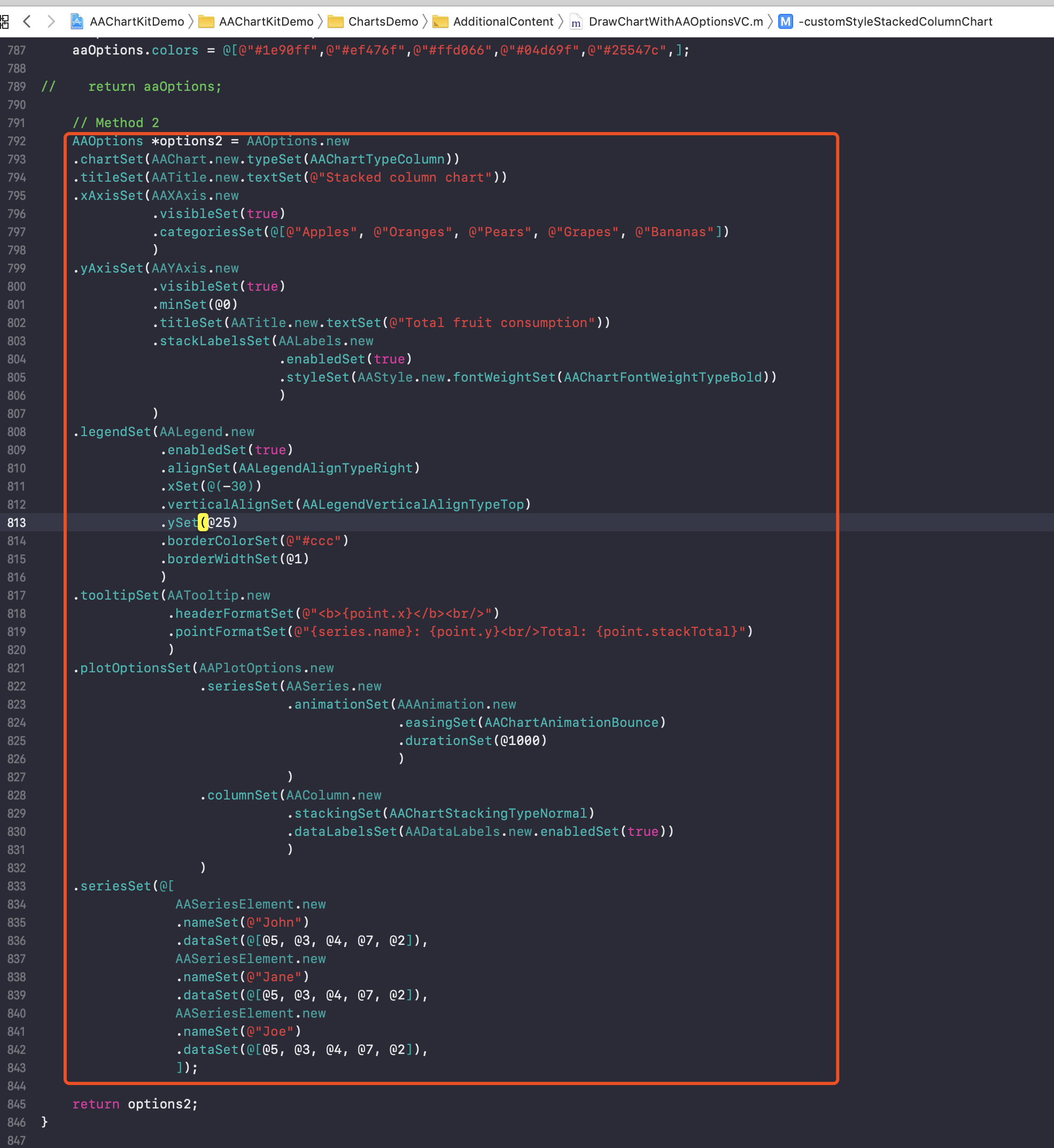This screenshot has width=1054, height=1148.
Task: Open the ChartsDemo breadcrumb dropdown
Action: tap(385, 21)
